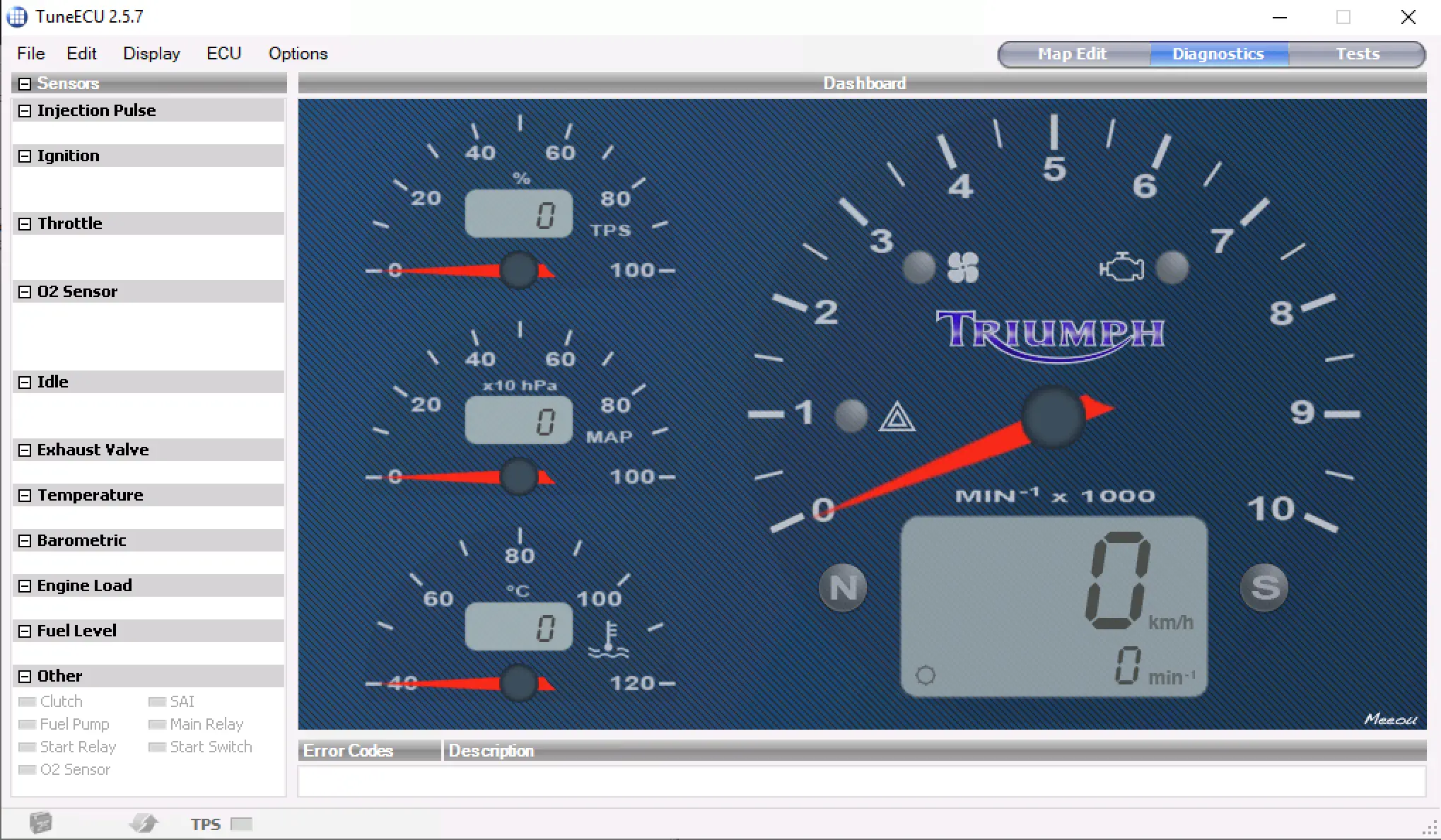Collapse the Other section

point(24,676)
